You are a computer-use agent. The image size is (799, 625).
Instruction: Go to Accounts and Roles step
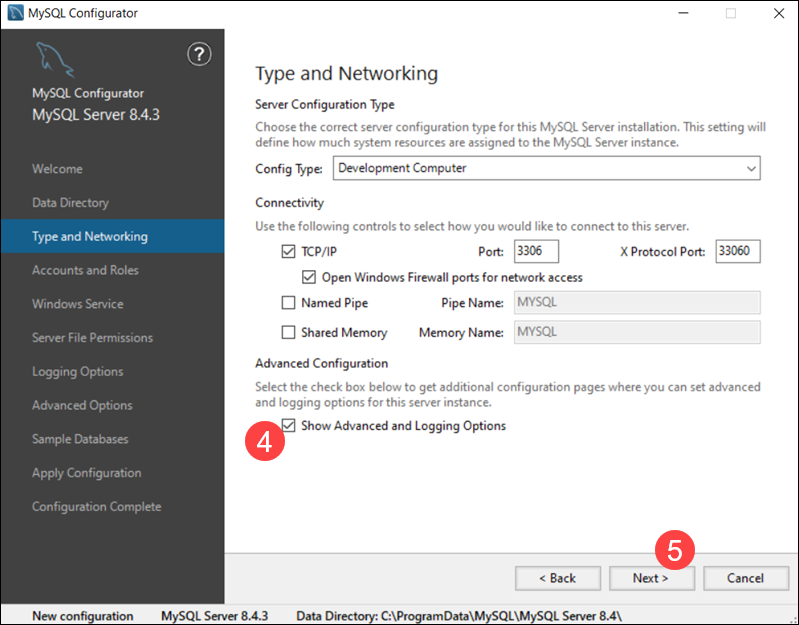[85, 270]
